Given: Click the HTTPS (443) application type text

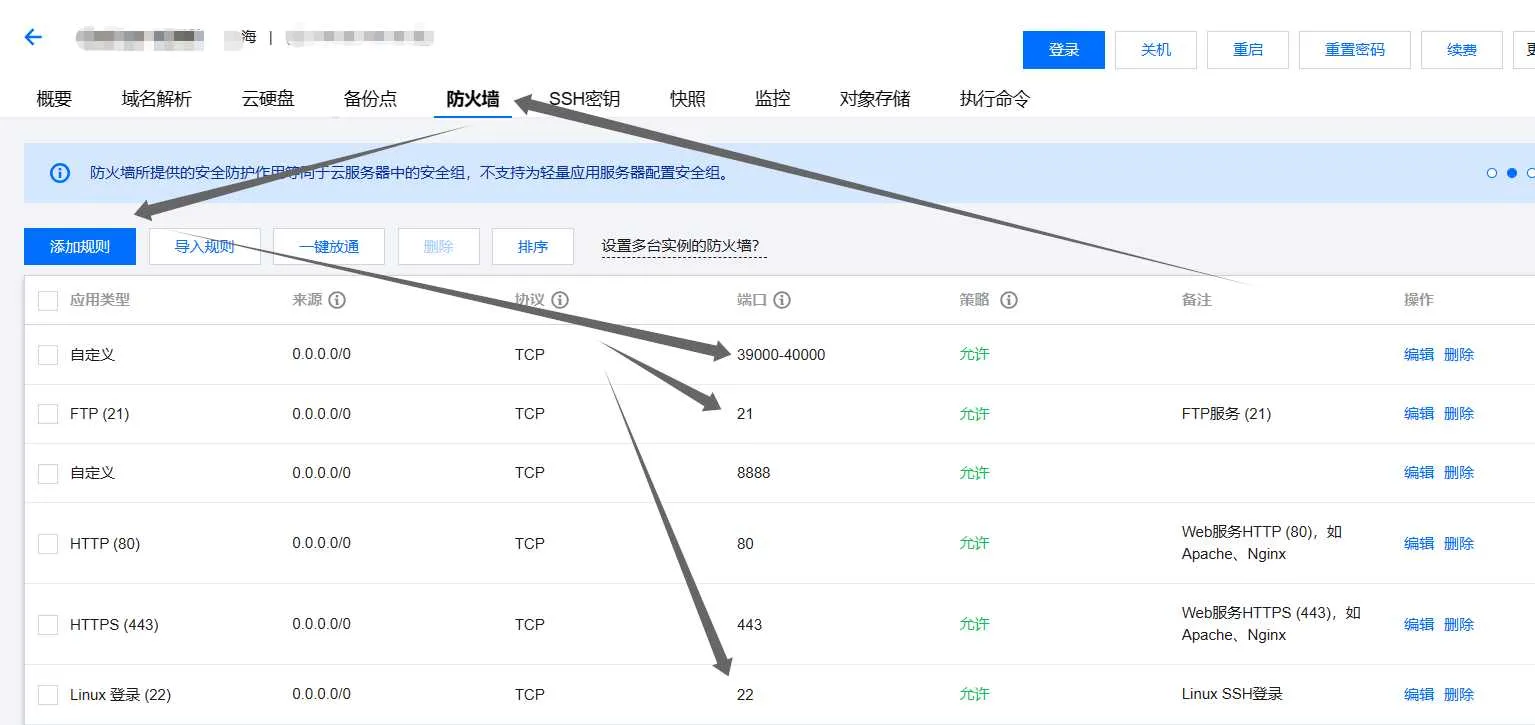Looking at the screenshot, I should tap(114, 625).
